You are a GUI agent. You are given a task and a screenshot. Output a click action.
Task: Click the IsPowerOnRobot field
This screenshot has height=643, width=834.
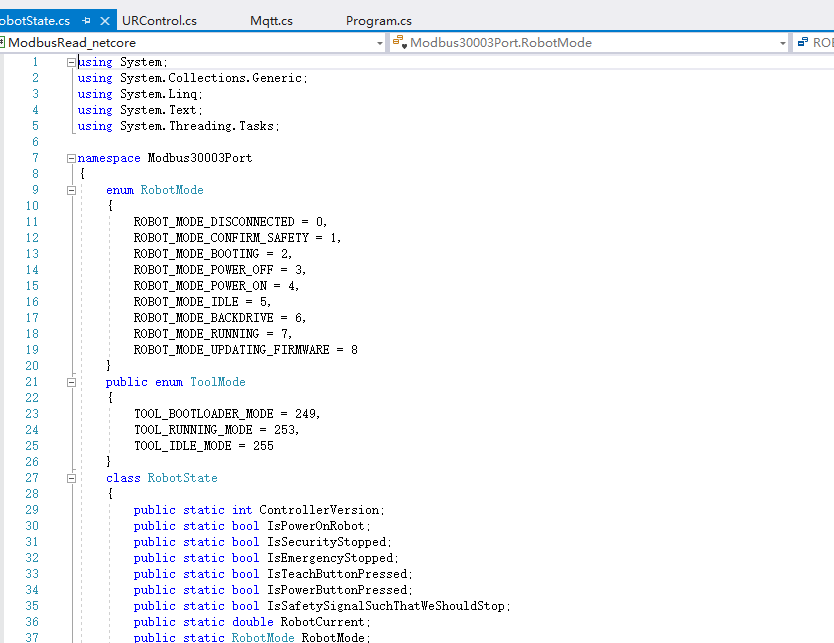coord(316,526)
